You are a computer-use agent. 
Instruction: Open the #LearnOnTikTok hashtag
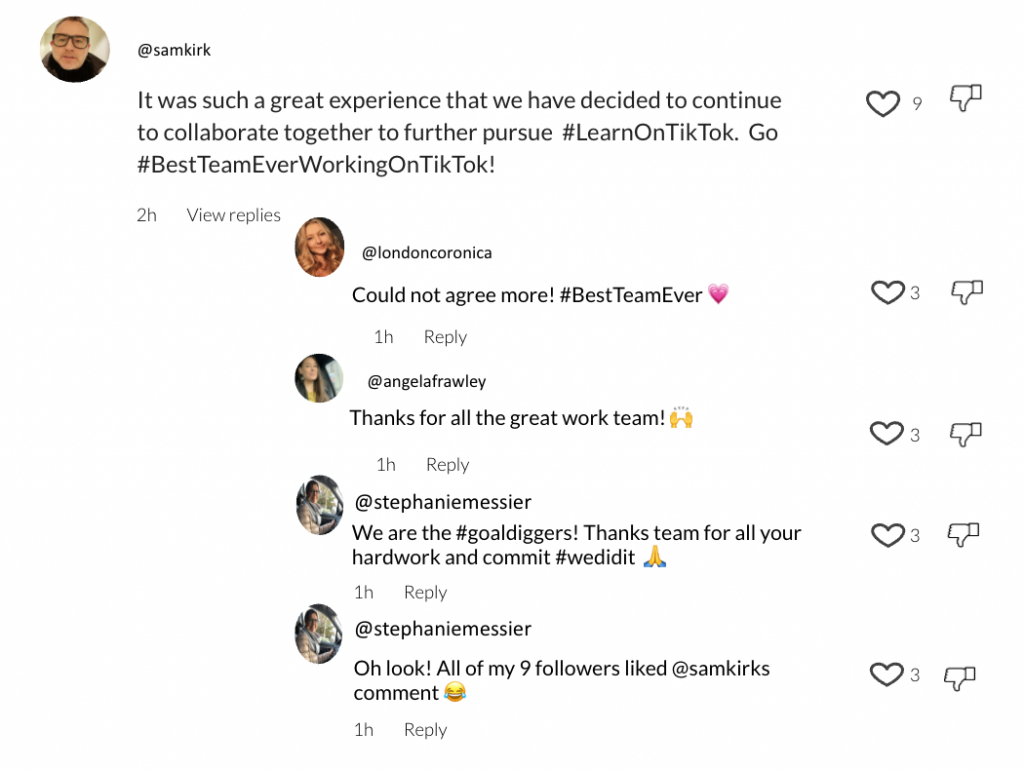pos(650,133)
